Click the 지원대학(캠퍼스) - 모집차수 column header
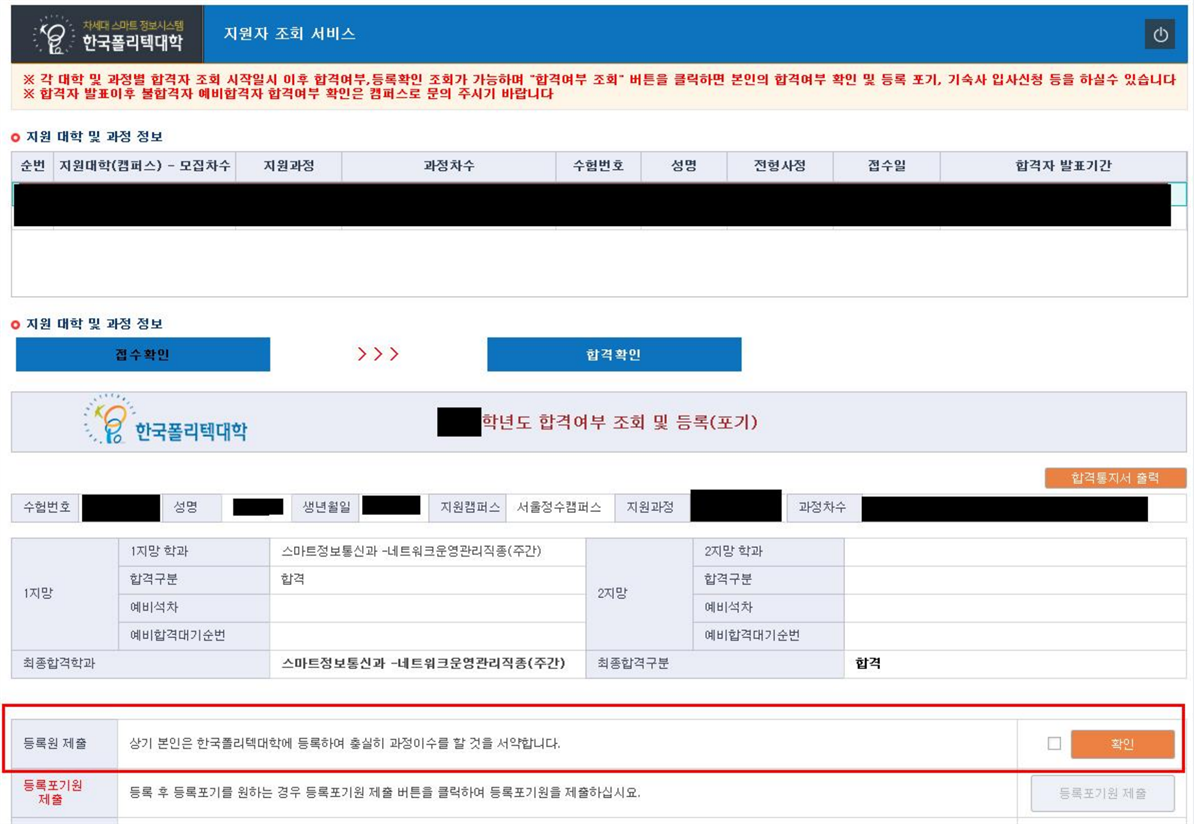This screenshot has height=824, width=1194. 145,166
